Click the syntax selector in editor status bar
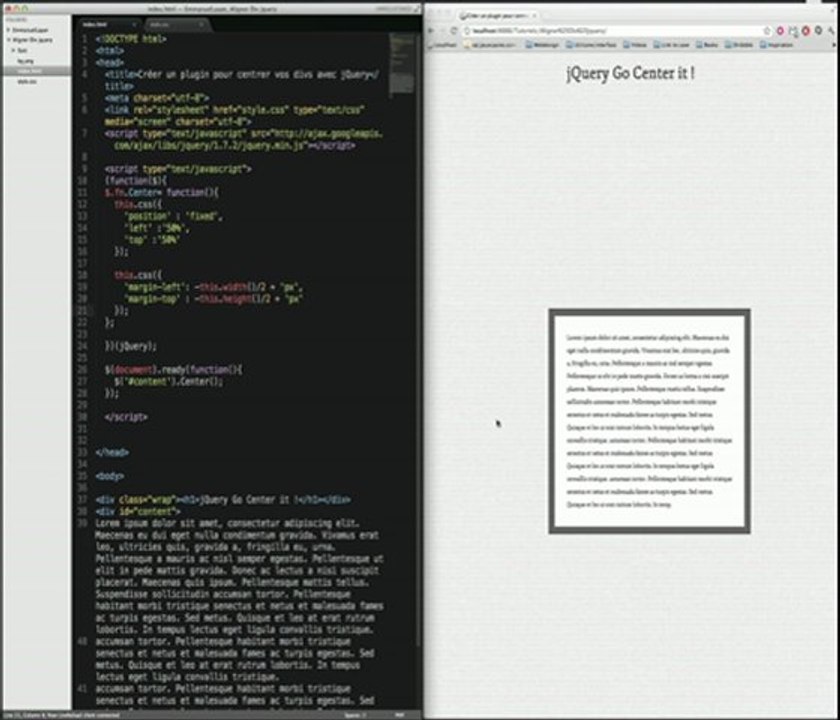The height and width of the screenshot is (720, 840). coord(400,715)
